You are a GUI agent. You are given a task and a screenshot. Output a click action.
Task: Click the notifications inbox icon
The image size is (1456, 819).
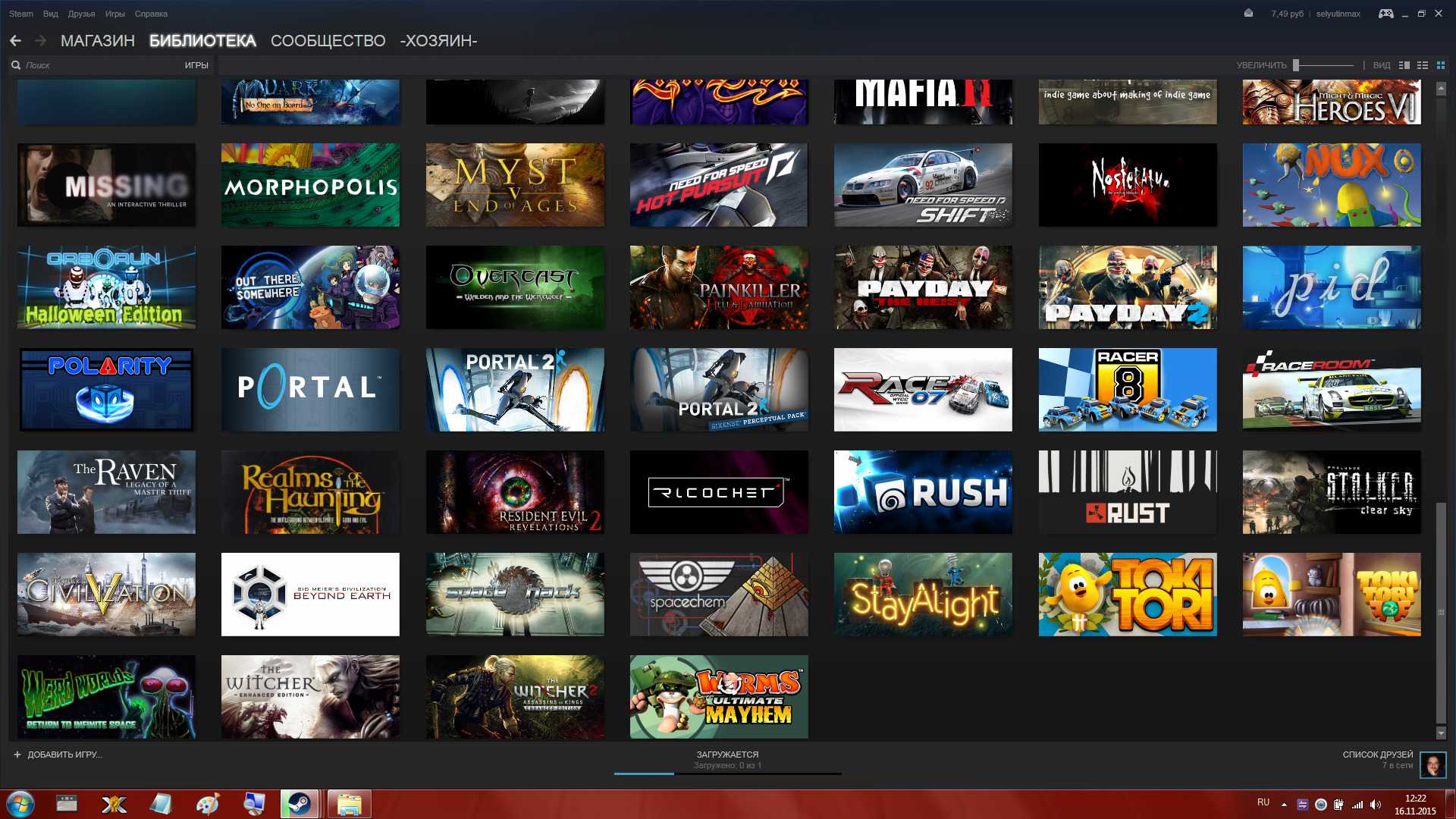coord(1248,14)
